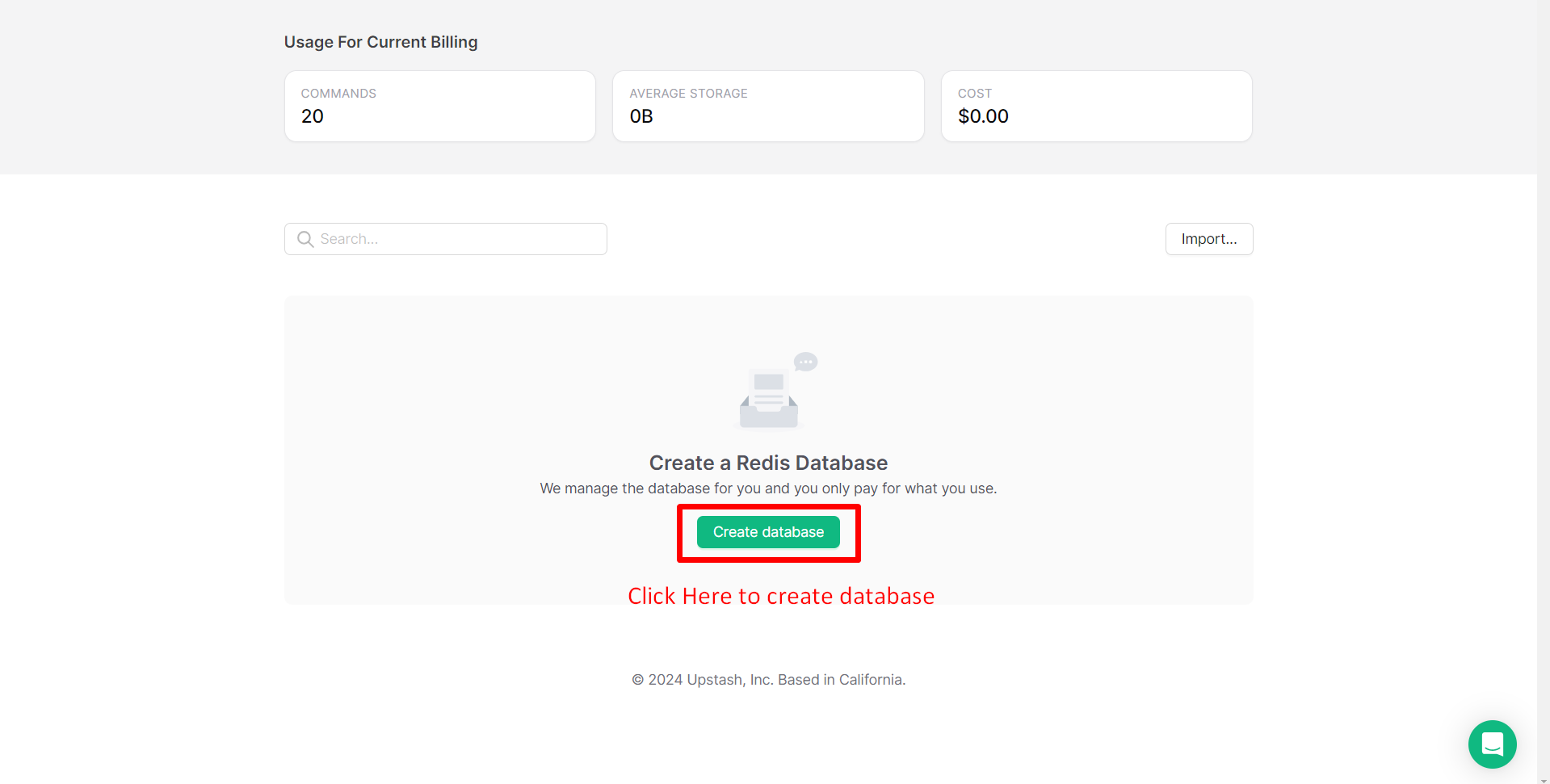1550x784 pixels.
Task: Select the COMMANDS usage card
Action: click(x=440, y=106)
